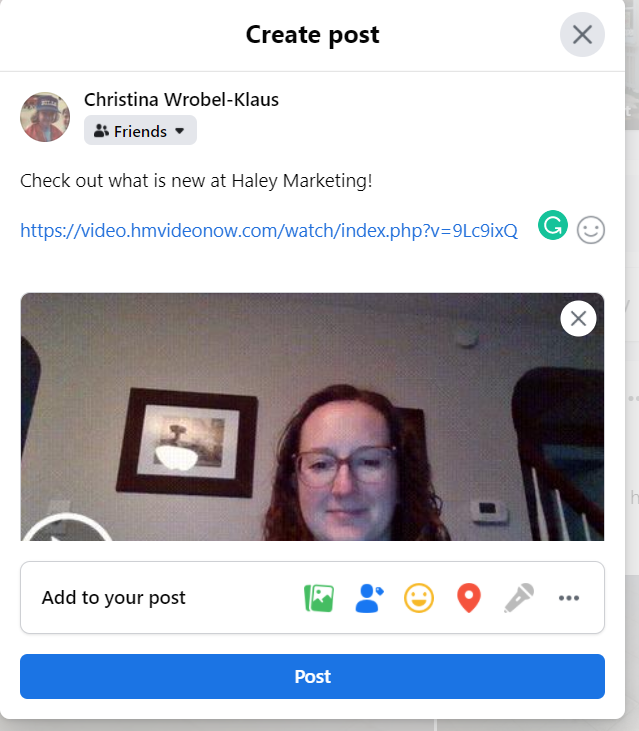Tag people using the blue person icon
639x731 pixels.
point(369,598)
